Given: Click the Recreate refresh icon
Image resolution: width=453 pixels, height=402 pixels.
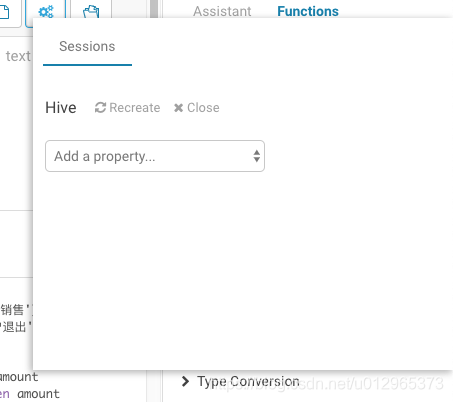Looking at the screenshot, I should click(x=100, y=108).
